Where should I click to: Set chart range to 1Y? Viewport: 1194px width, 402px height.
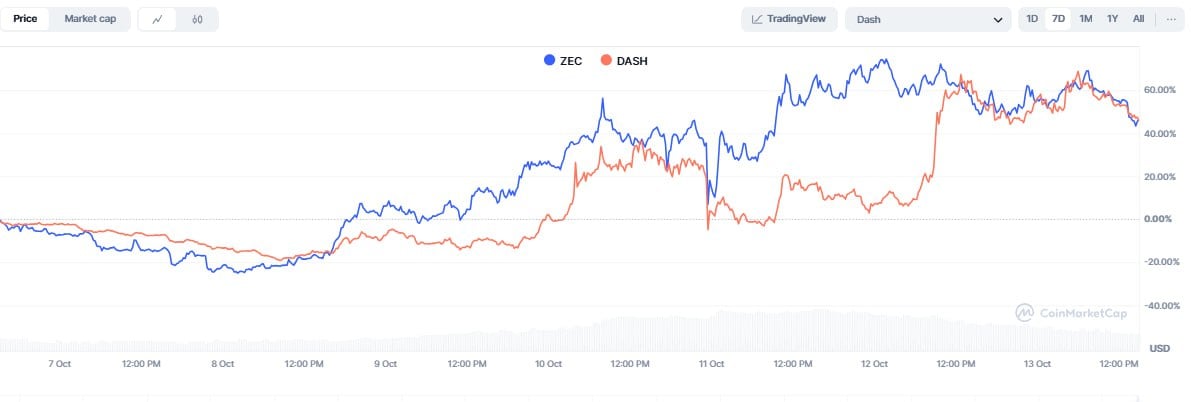(x=1112, y=19)
